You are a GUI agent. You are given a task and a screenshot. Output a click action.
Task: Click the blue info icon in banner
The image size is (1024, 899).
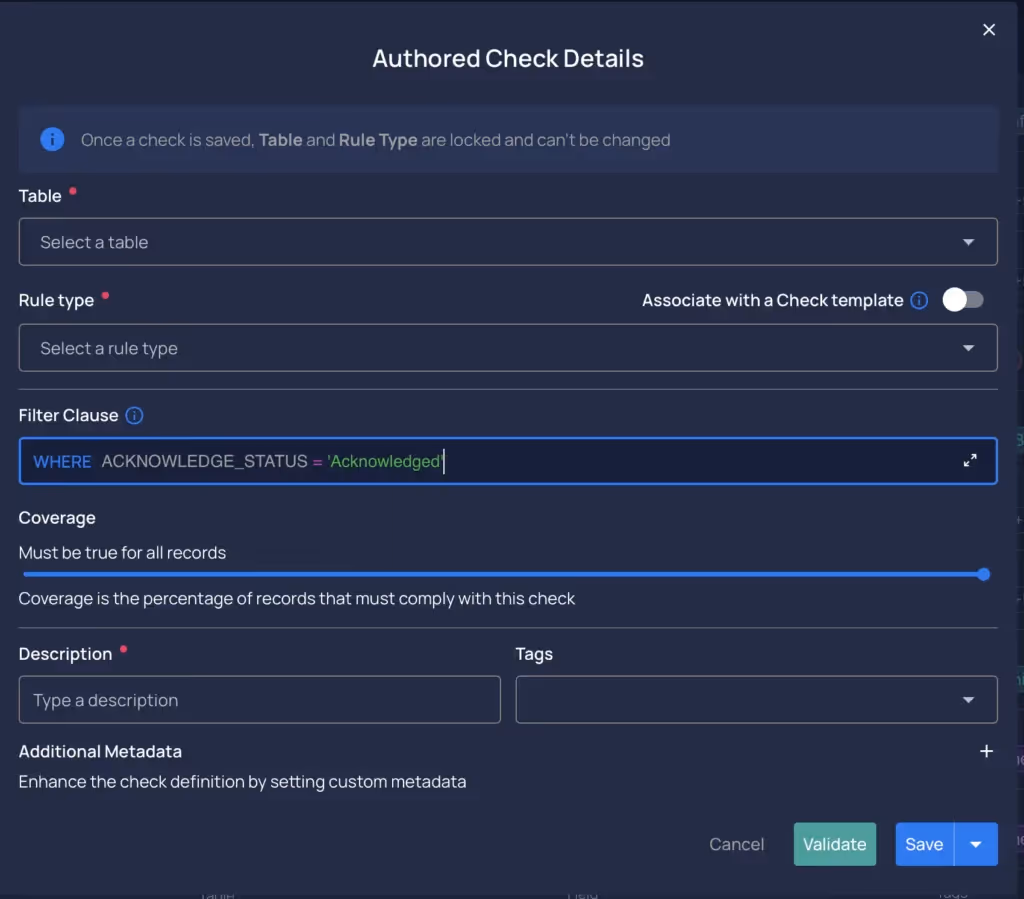point(52,139)
